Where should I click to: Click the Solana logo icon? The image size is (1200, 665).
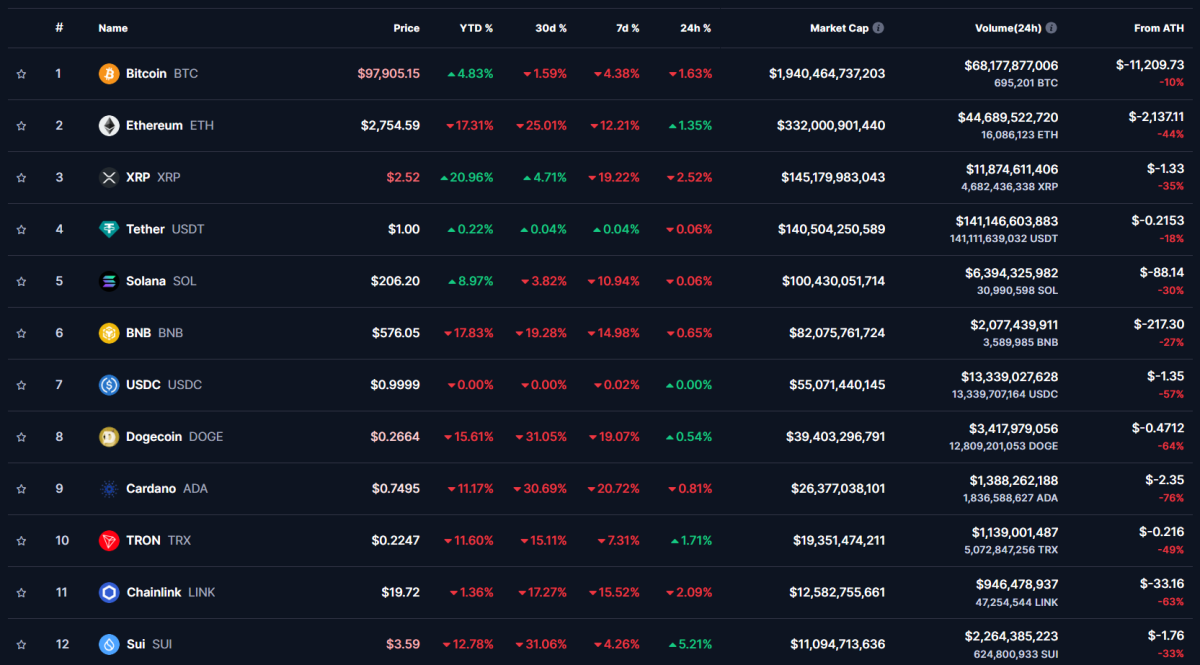(x=108, y=281)
